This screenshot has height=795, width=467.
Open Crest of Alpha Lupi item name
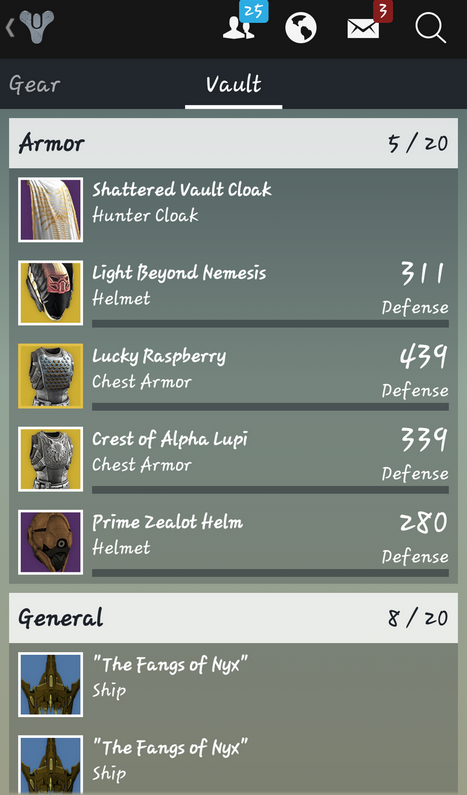point(170,439)
